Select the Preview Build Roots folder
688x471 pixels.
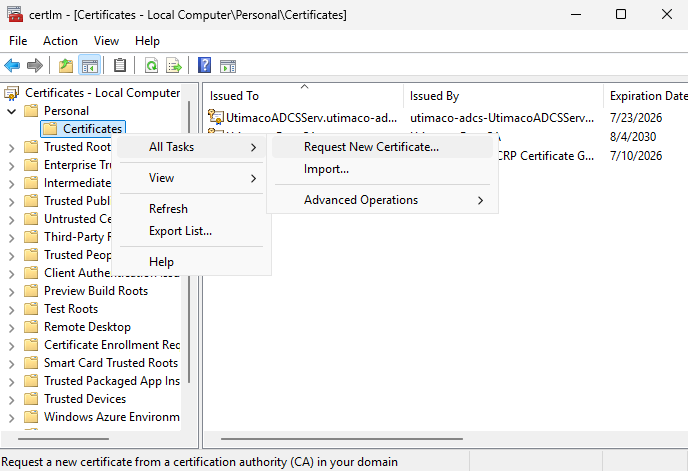point(95,291)
